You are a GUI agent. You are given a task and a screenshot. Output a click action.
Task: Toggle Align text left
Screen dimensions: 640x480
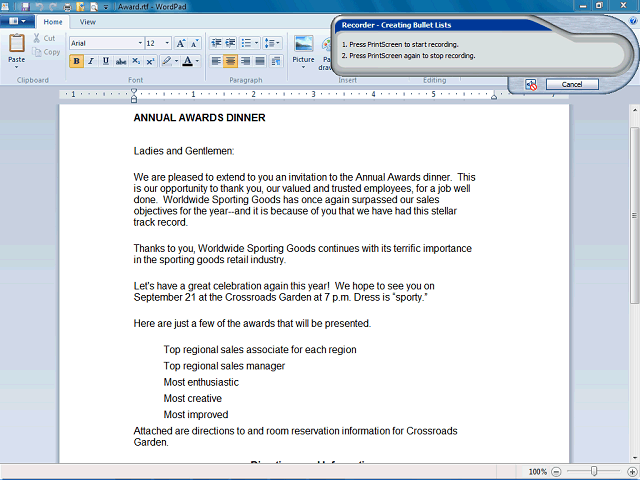pyautogui.click(x=216, y=61)
